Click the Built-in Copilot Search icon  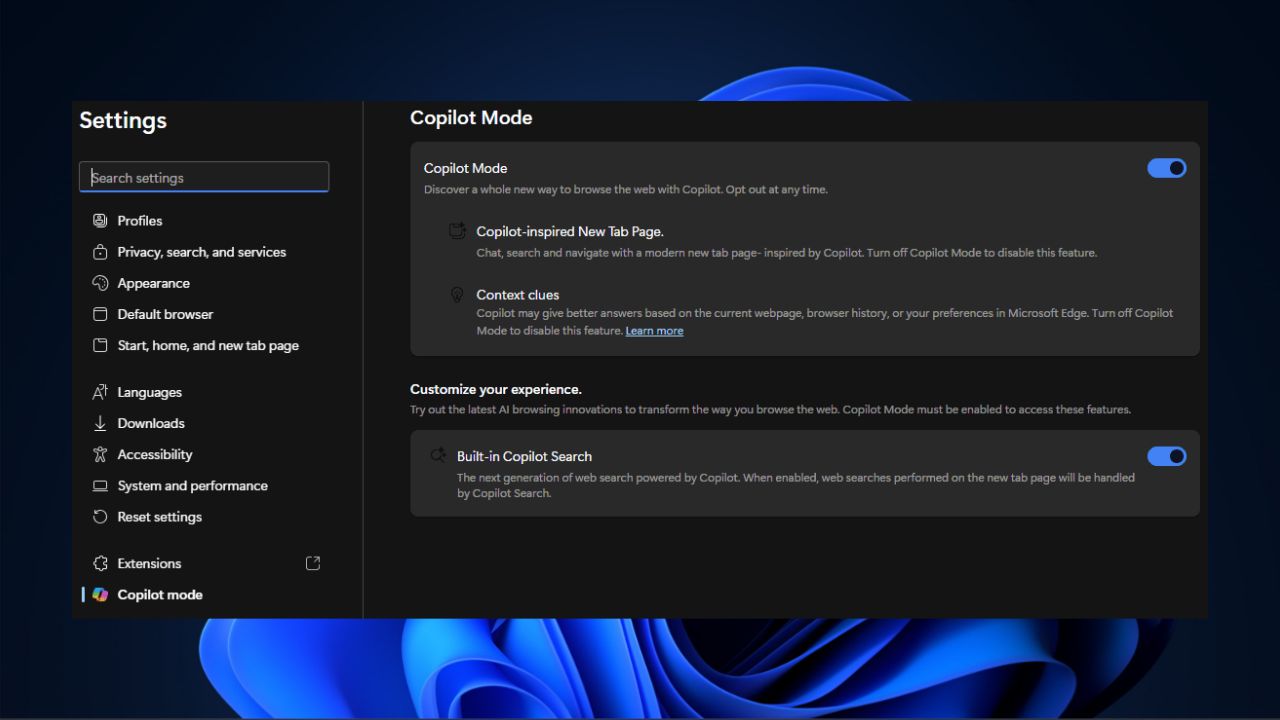[437, 455]
